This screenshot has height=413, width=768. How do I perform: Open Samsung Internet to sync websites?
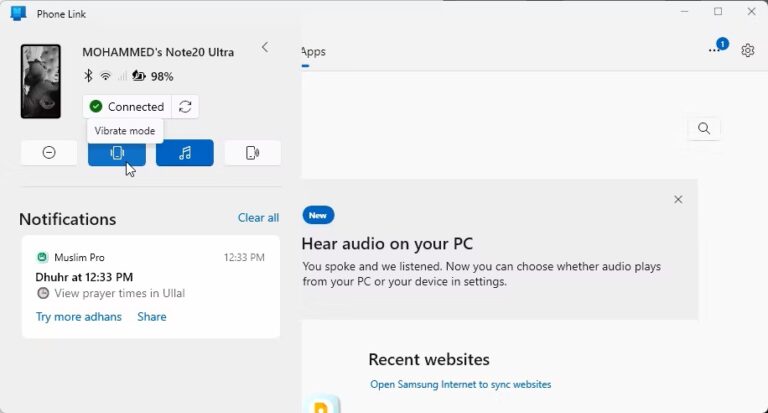click(460, 385)
